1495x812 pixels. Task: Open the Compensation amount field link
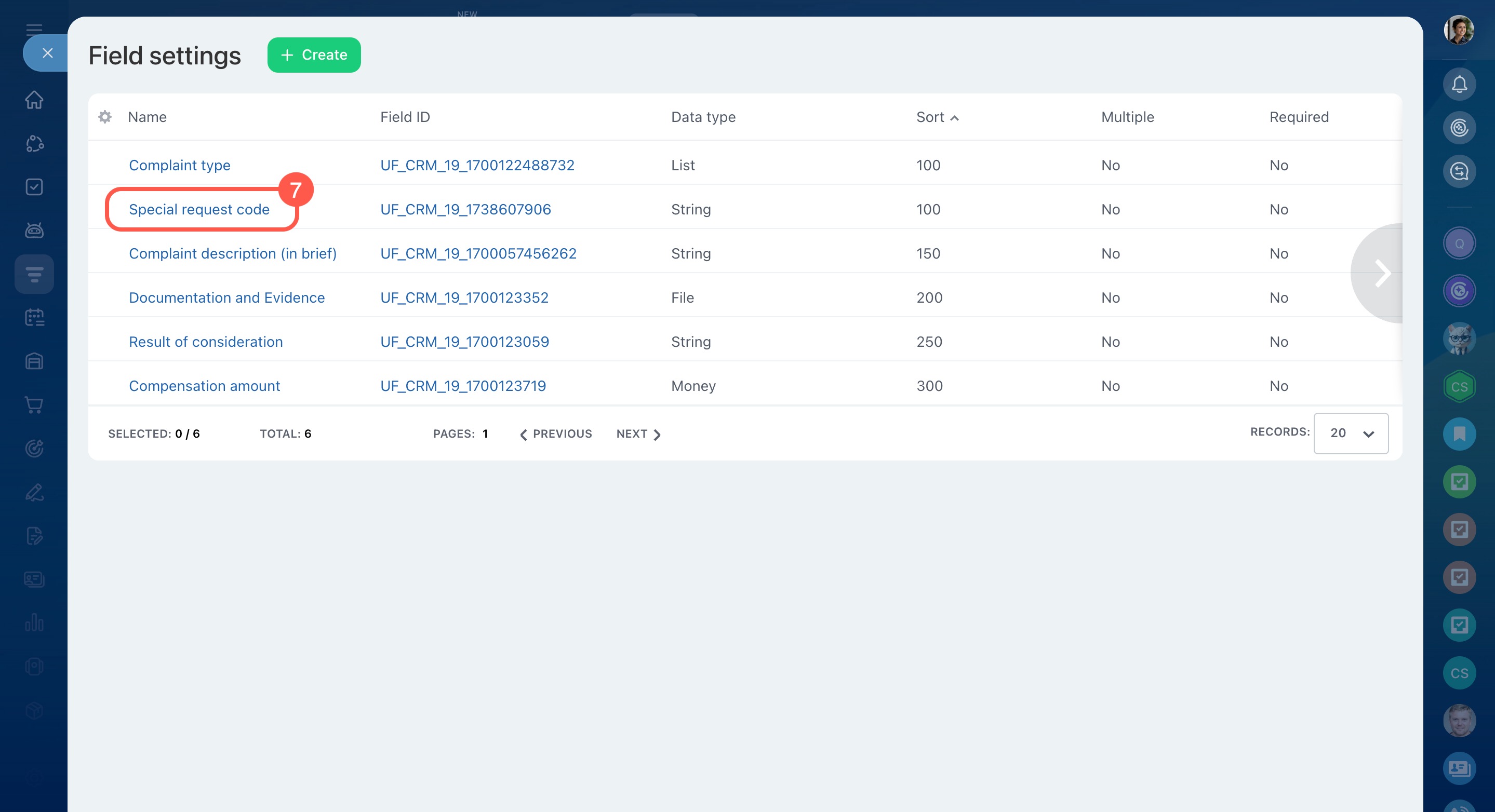tap(204, 386)
